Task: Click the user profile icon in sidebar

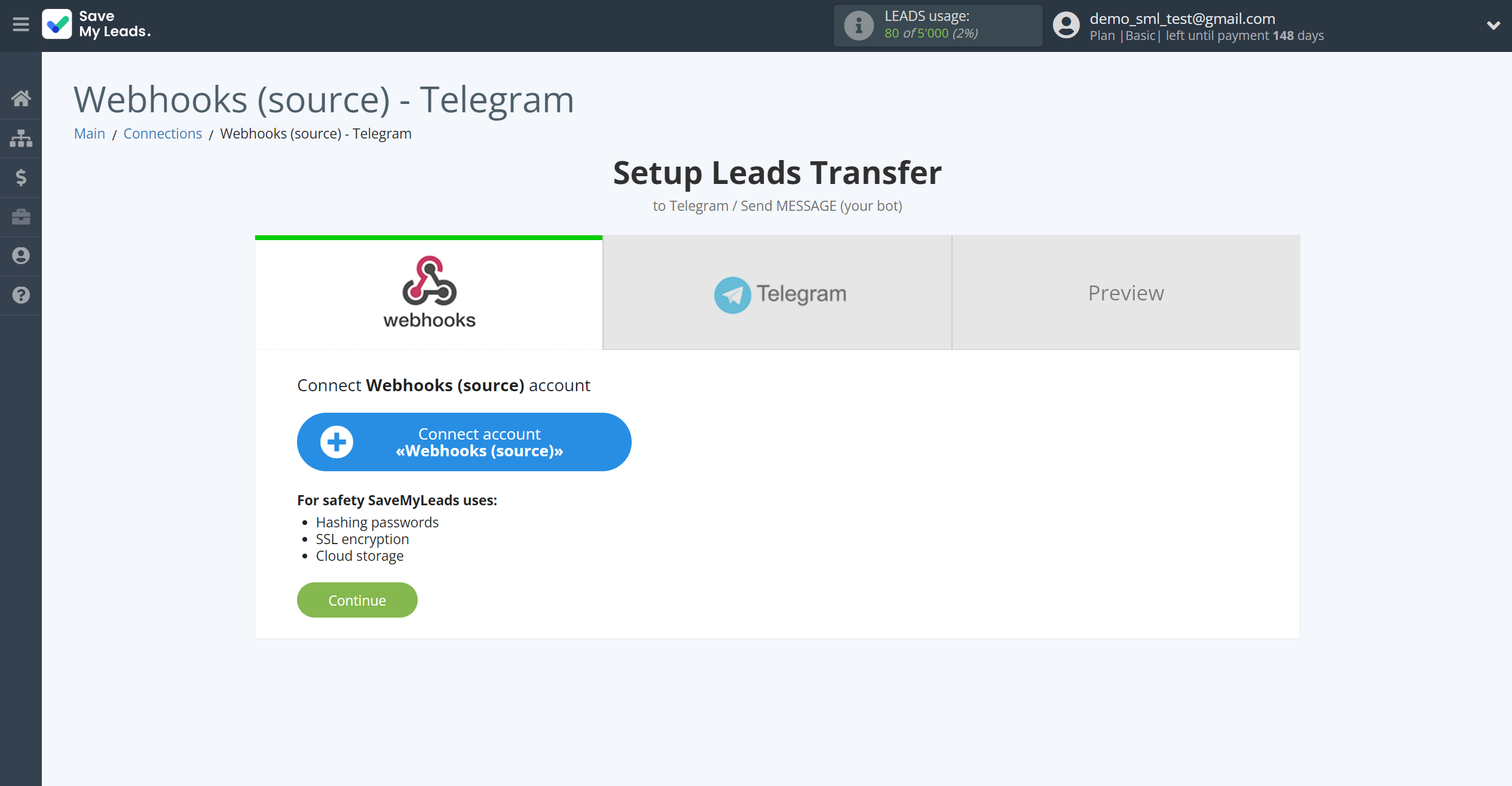Action: pos(21,255)
